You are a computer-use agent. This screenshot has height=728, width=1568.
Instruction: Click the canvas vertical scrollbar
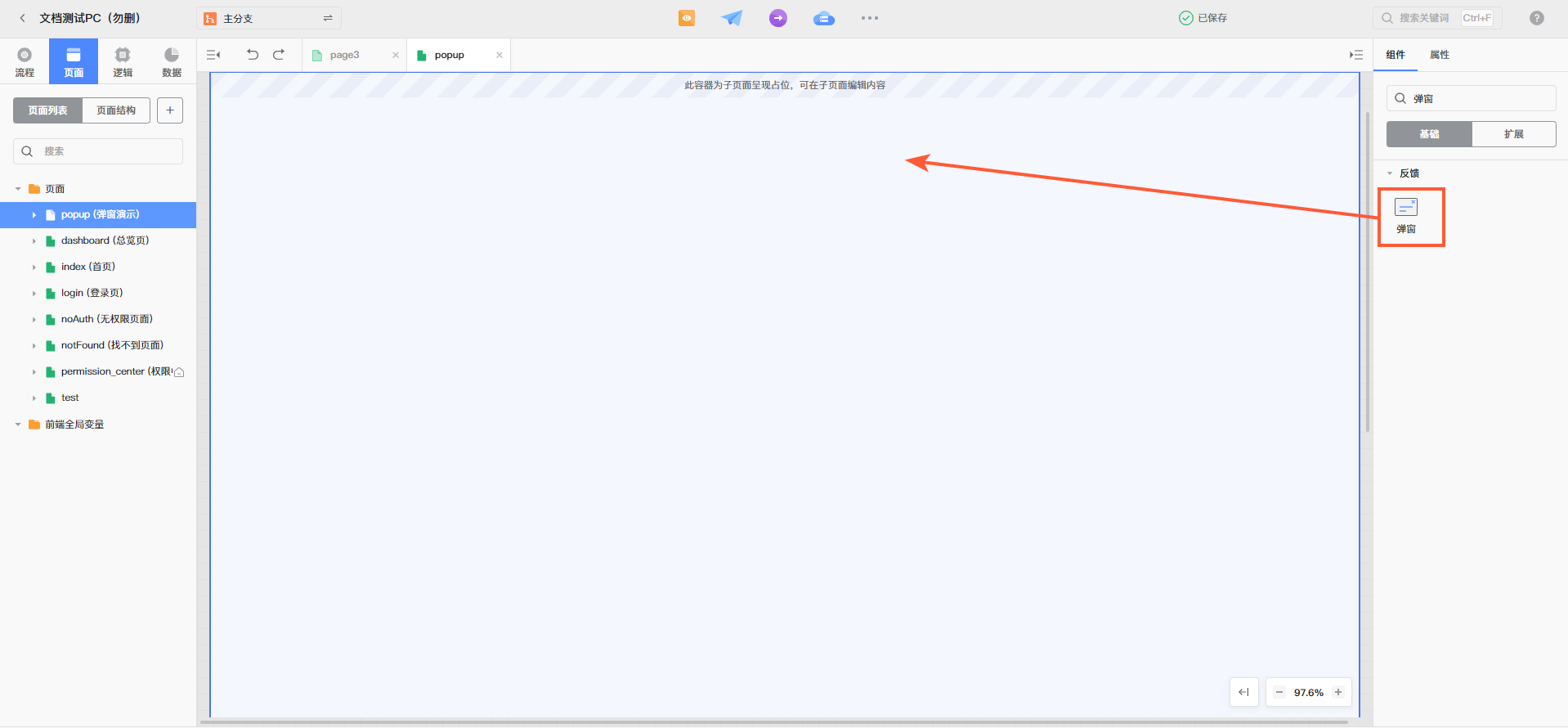1368,272
